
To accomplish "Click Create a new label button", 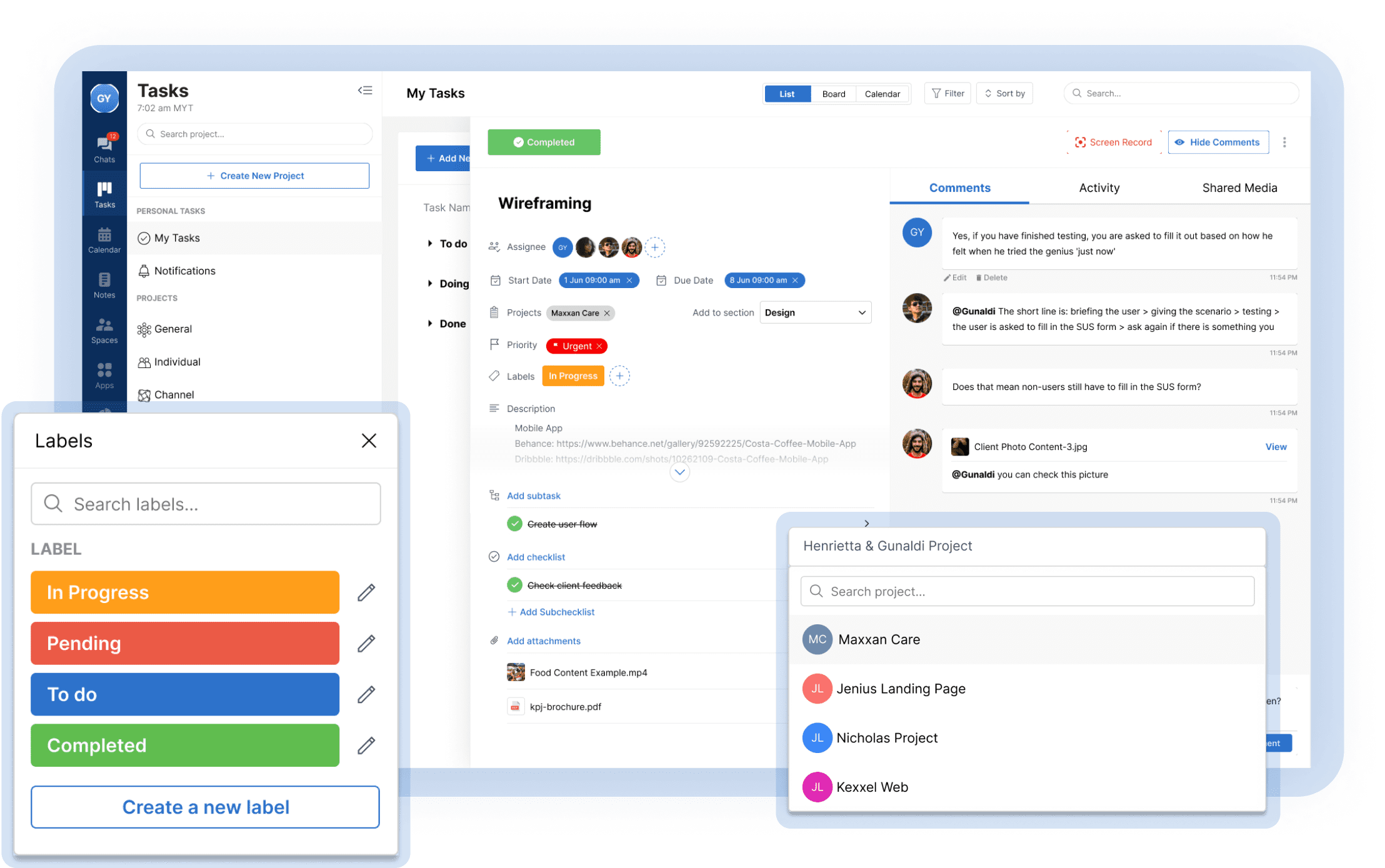I will point(205,807).
